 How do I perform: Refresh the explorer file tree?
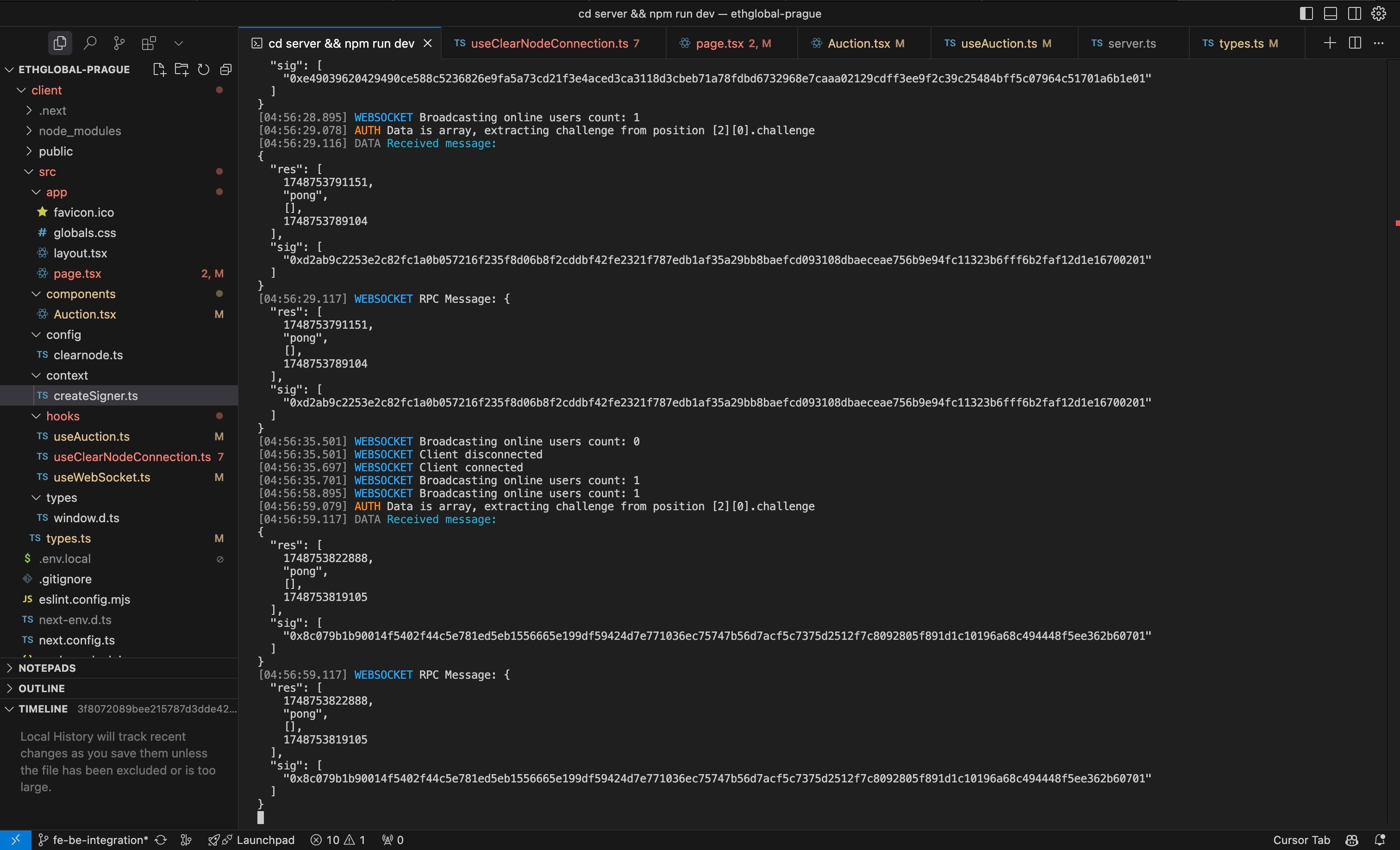[203, 69]
